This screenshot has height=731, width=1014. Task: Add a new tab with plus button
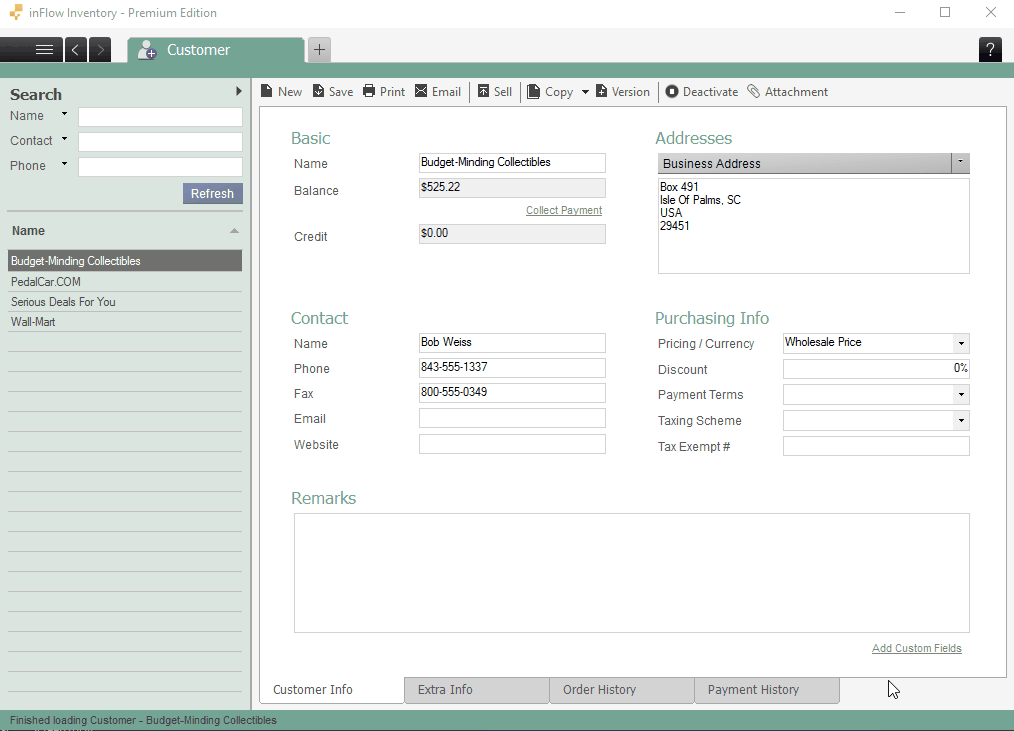click(319, 50)
